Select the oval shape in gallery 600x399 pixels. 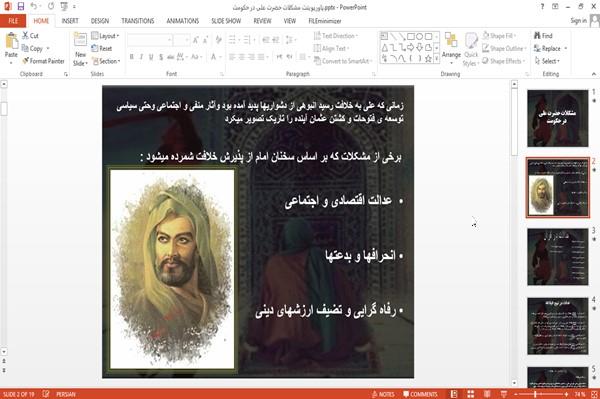click(x=419, y=36)
